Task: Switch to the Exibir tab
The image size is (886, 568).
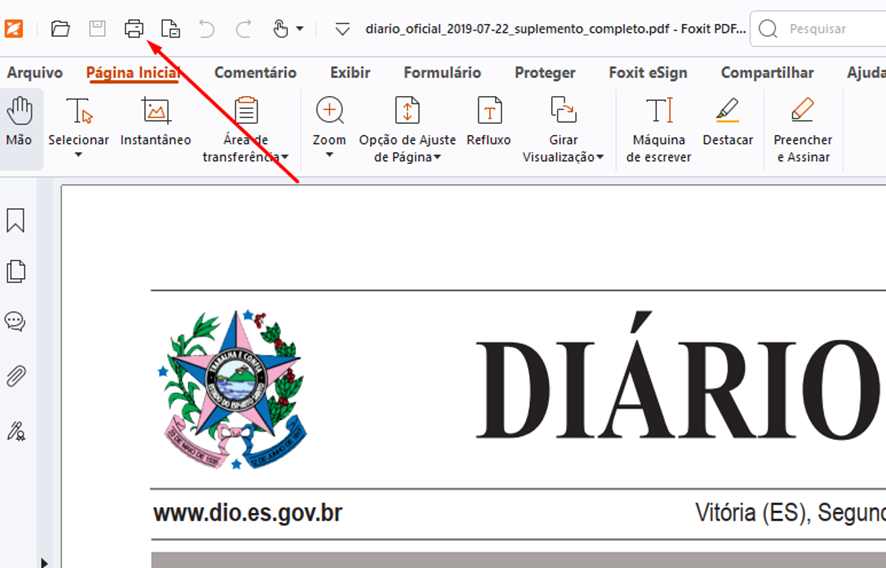Action: (350, 73)
